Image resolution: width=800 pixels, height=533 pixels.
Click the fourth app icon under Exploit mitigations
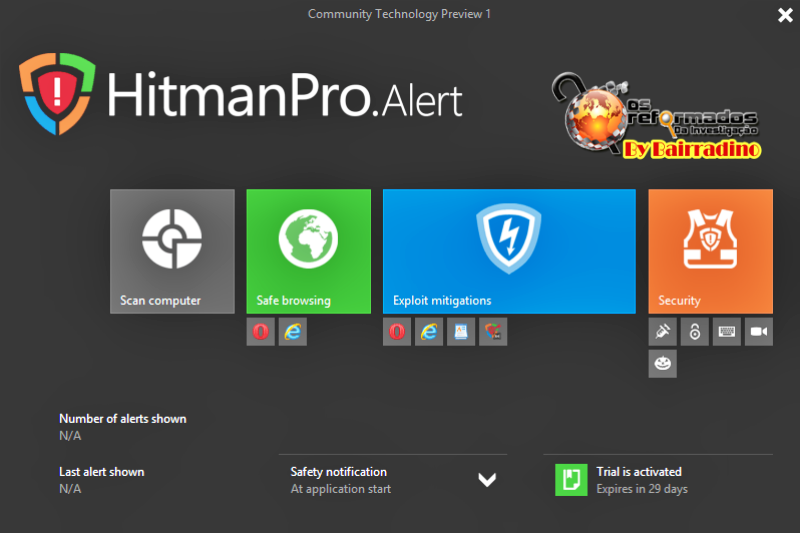coord(493,332)
